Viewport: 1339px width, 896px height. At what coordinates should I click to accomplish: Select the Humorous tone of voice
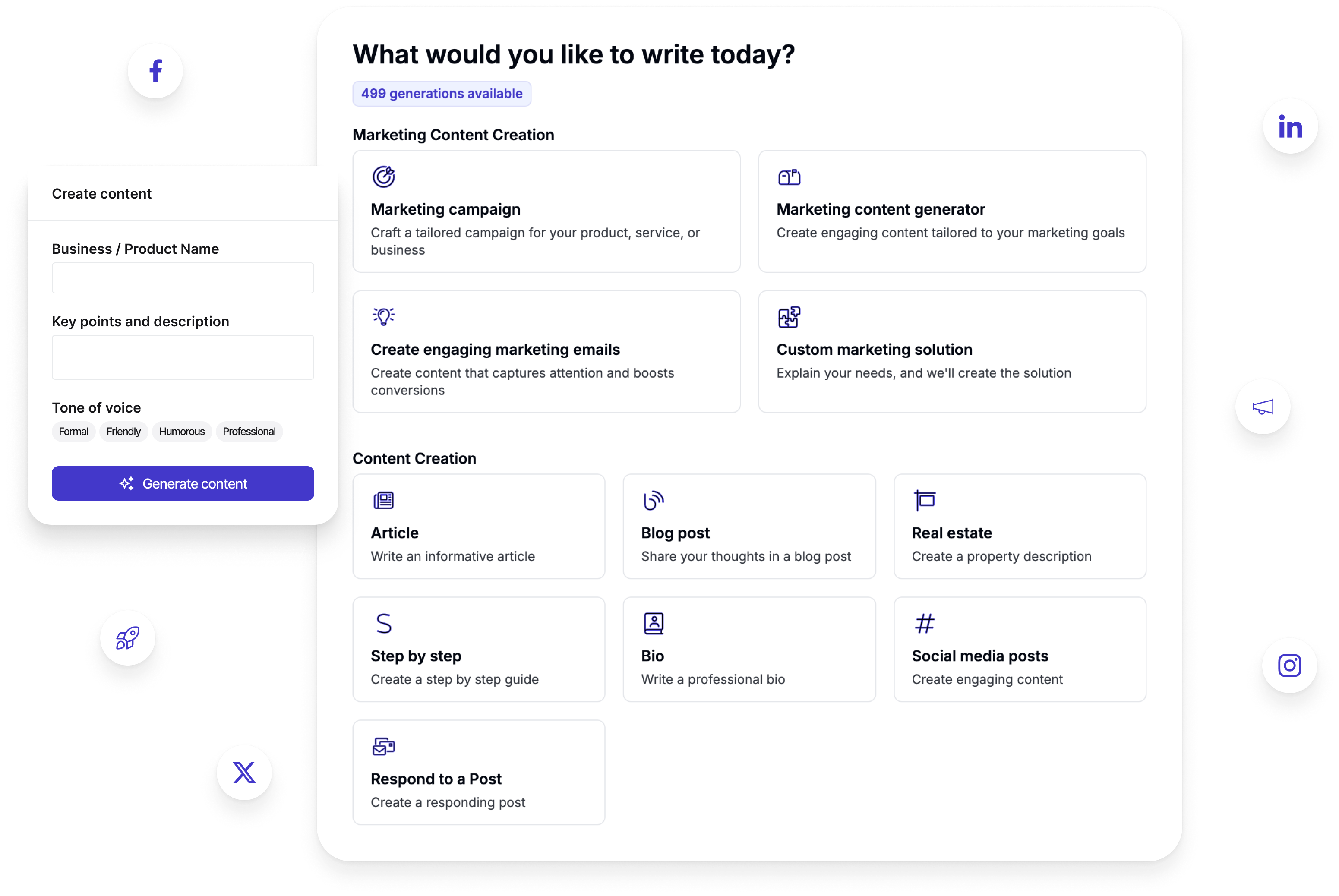coord(181,431)
